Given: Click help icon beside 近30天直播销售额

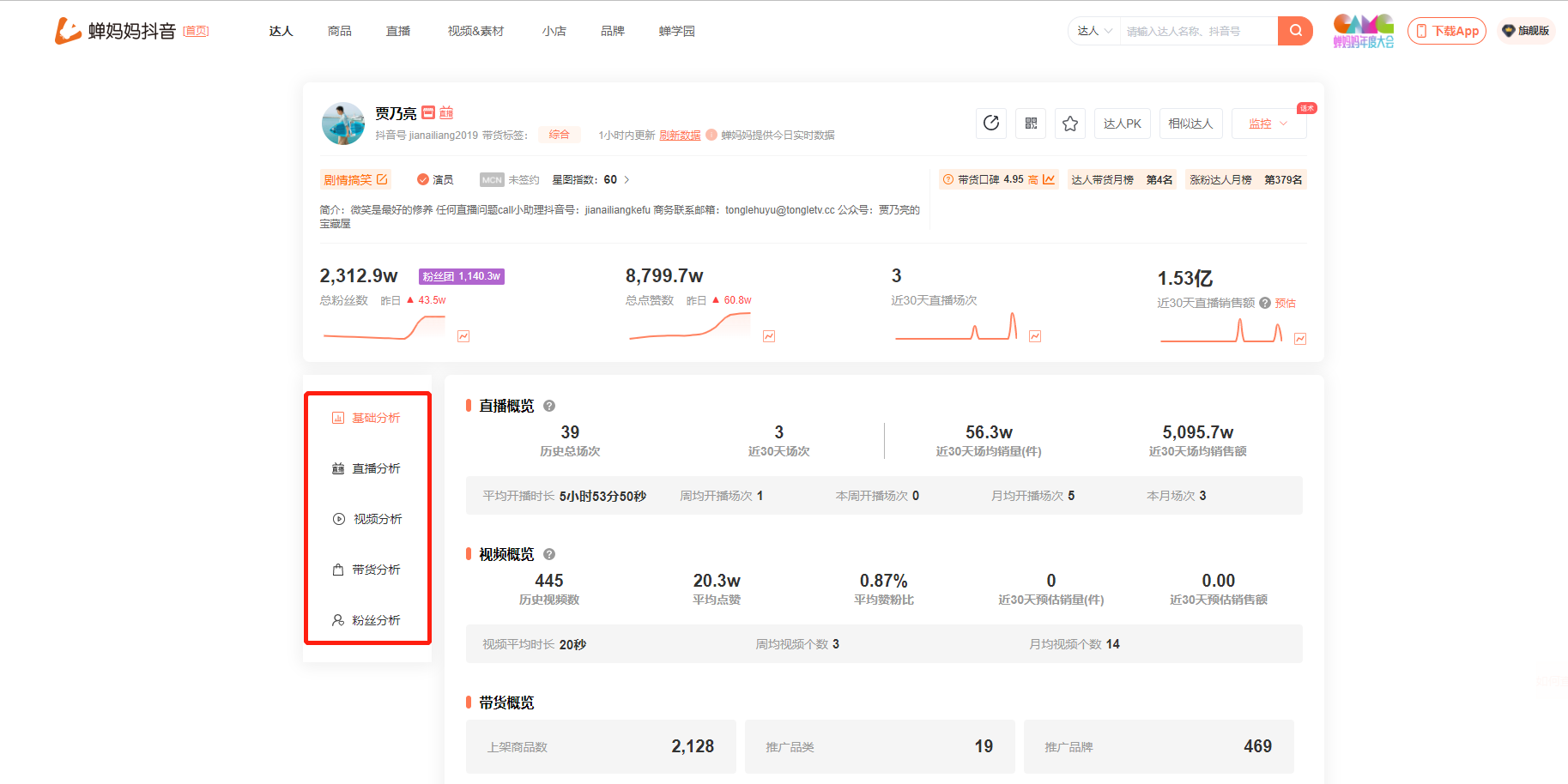Looking at the screenshot, I should point(1265,303).
